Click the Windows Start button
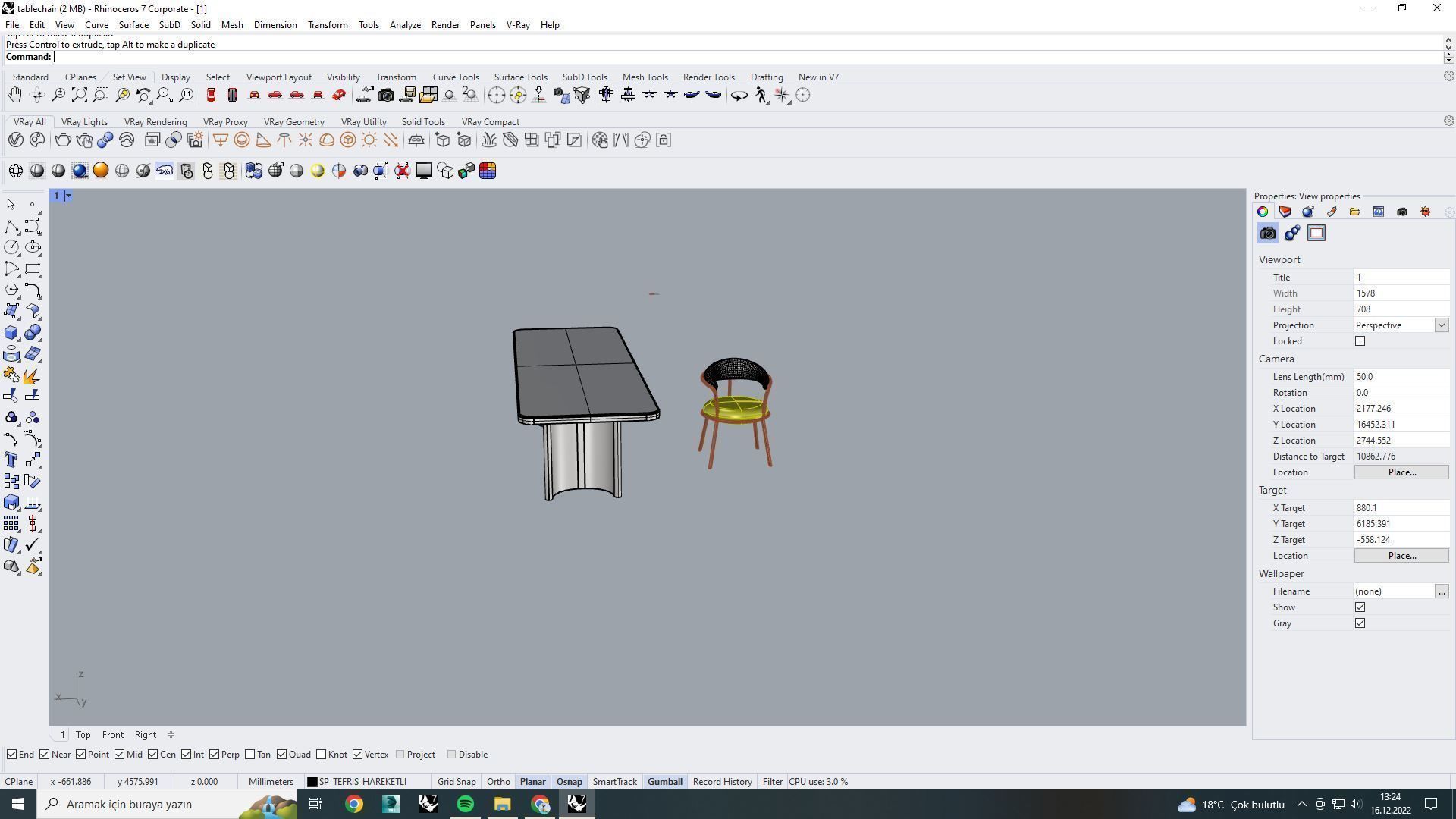The width and height of the screenshot is (1456, 819). (18, 804)
